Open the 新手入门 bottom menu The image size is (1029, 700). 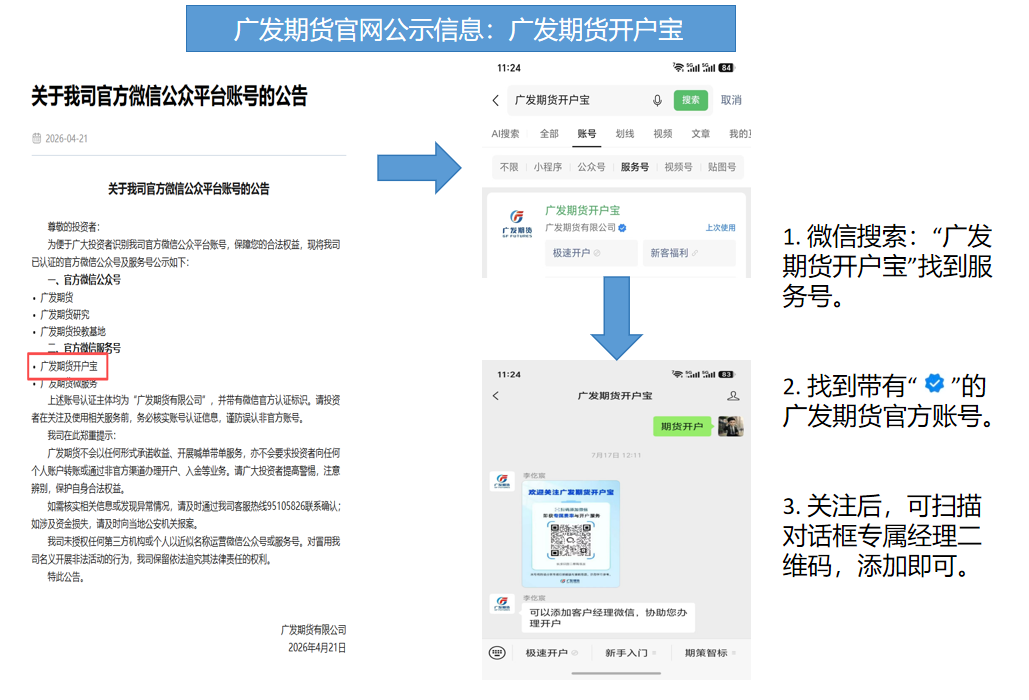(x=629, y=653)
